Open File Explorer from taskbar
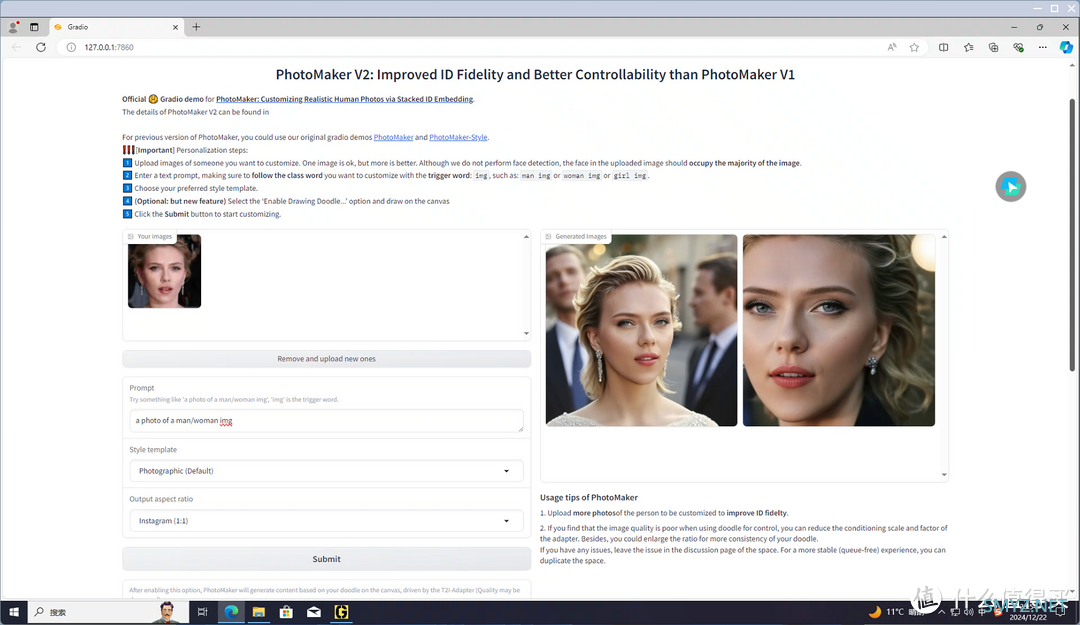Screen dimensions: 1080x625 (x=259, y=612)
